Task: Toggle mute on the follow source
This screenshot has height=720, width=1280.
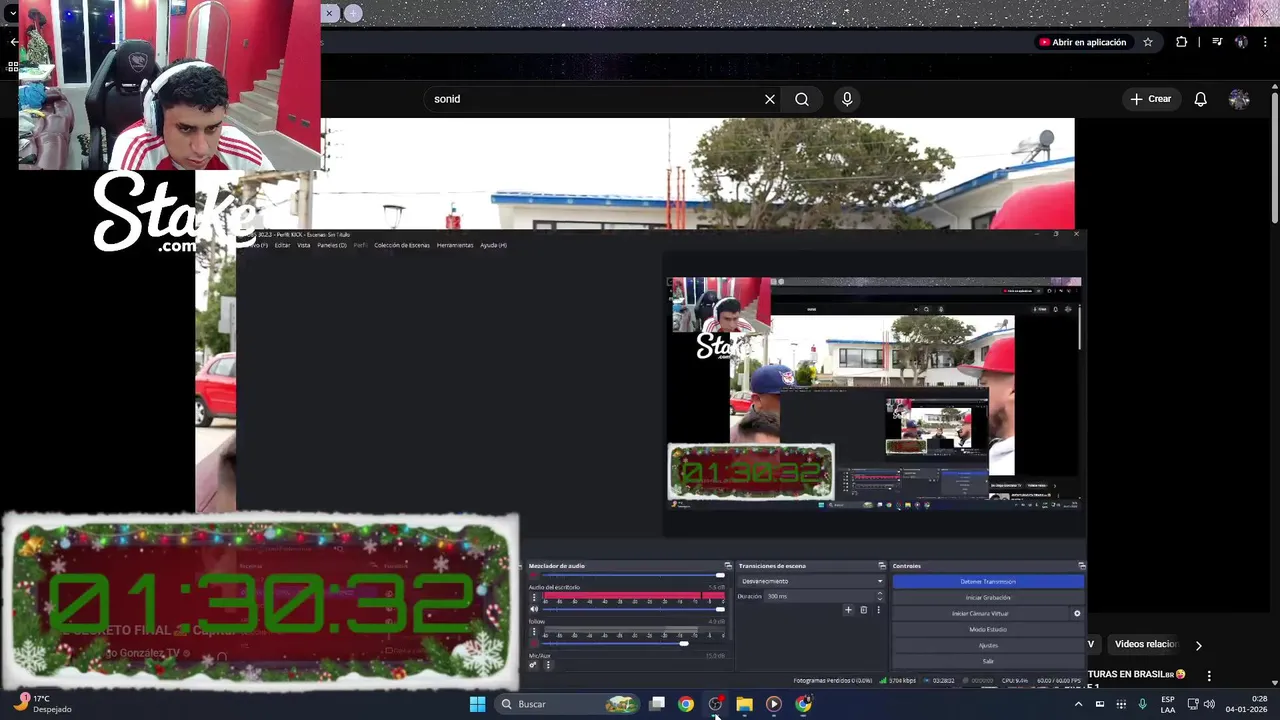Action: tap(534, 644)
